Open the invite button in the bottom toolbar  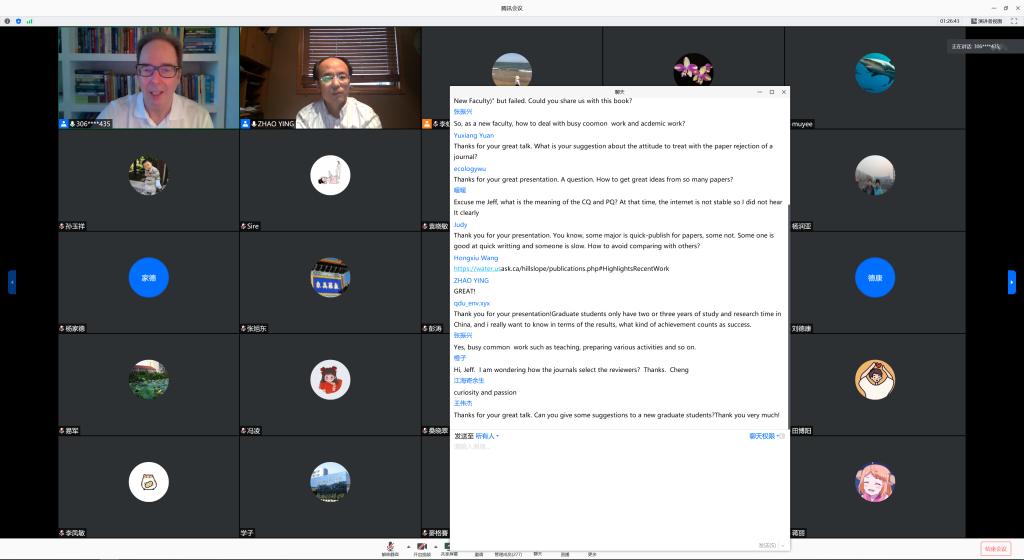(479, 553)
